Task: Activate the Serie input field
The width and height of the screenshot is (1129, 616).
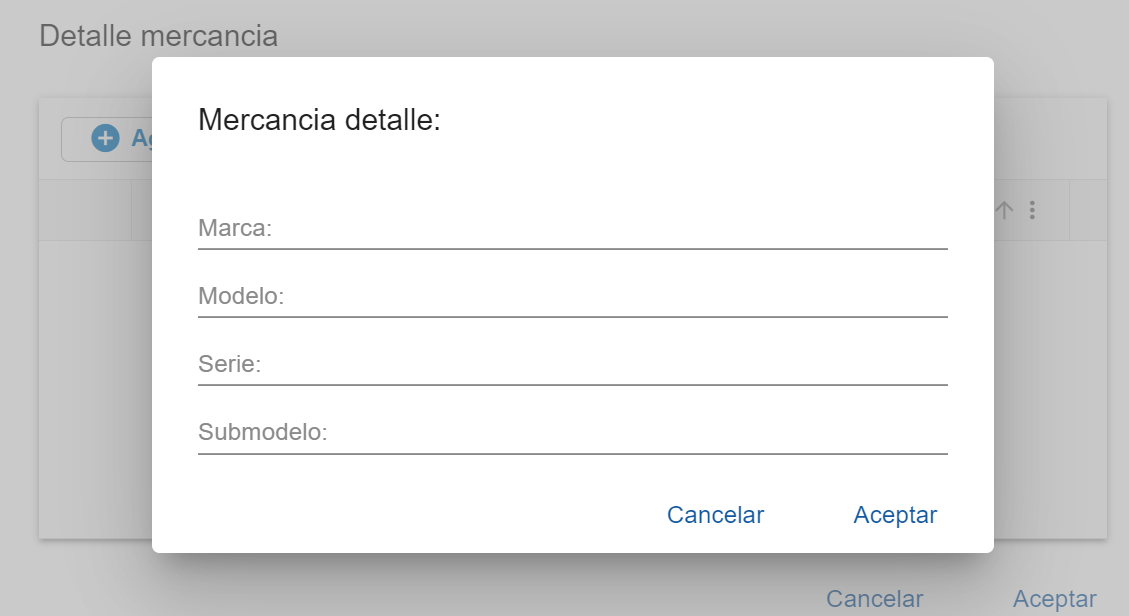Action: point(572,364)
